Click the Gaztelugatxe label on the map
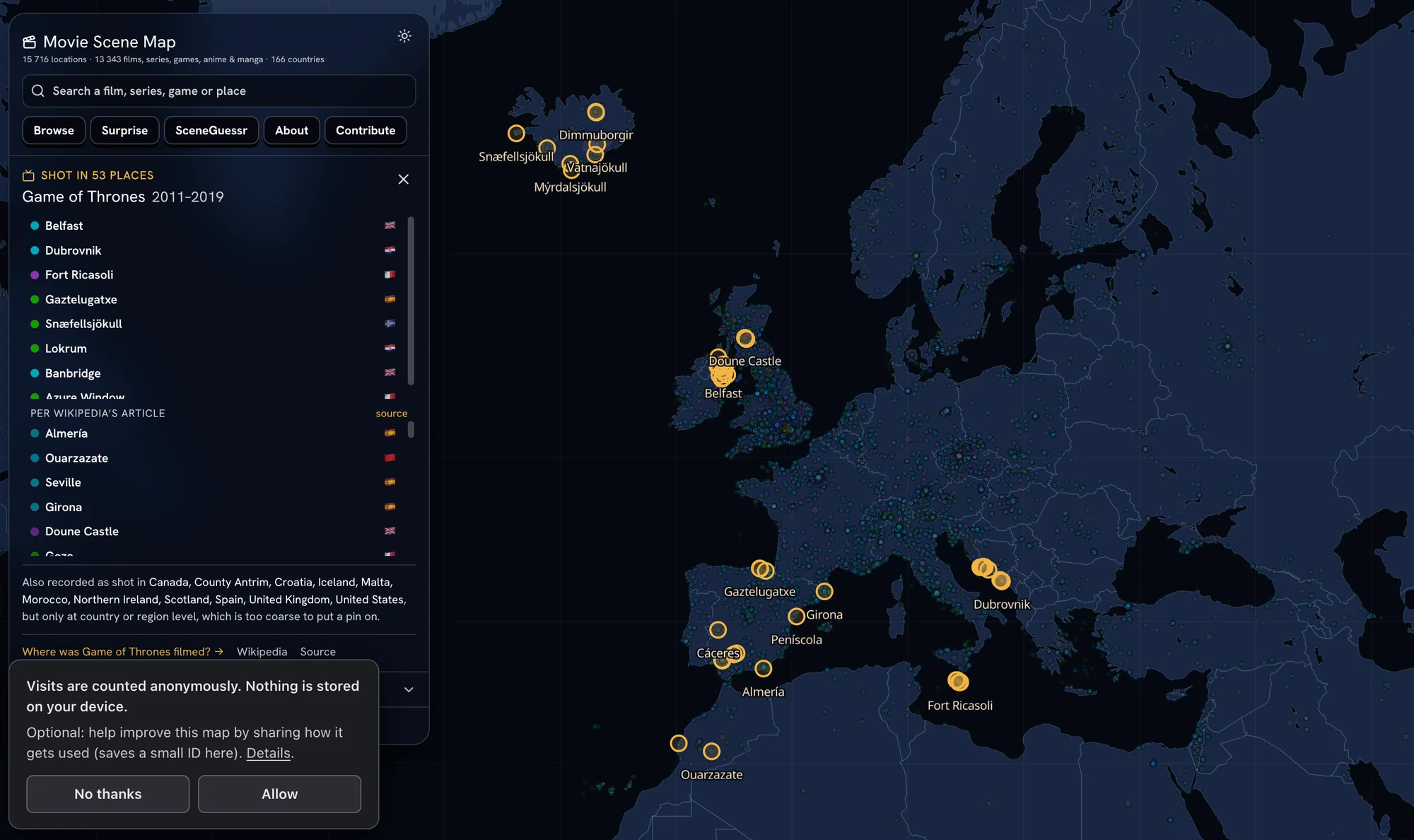This screenshot has width=1414, height=840. pyautogui.click(x=759, y=592)
